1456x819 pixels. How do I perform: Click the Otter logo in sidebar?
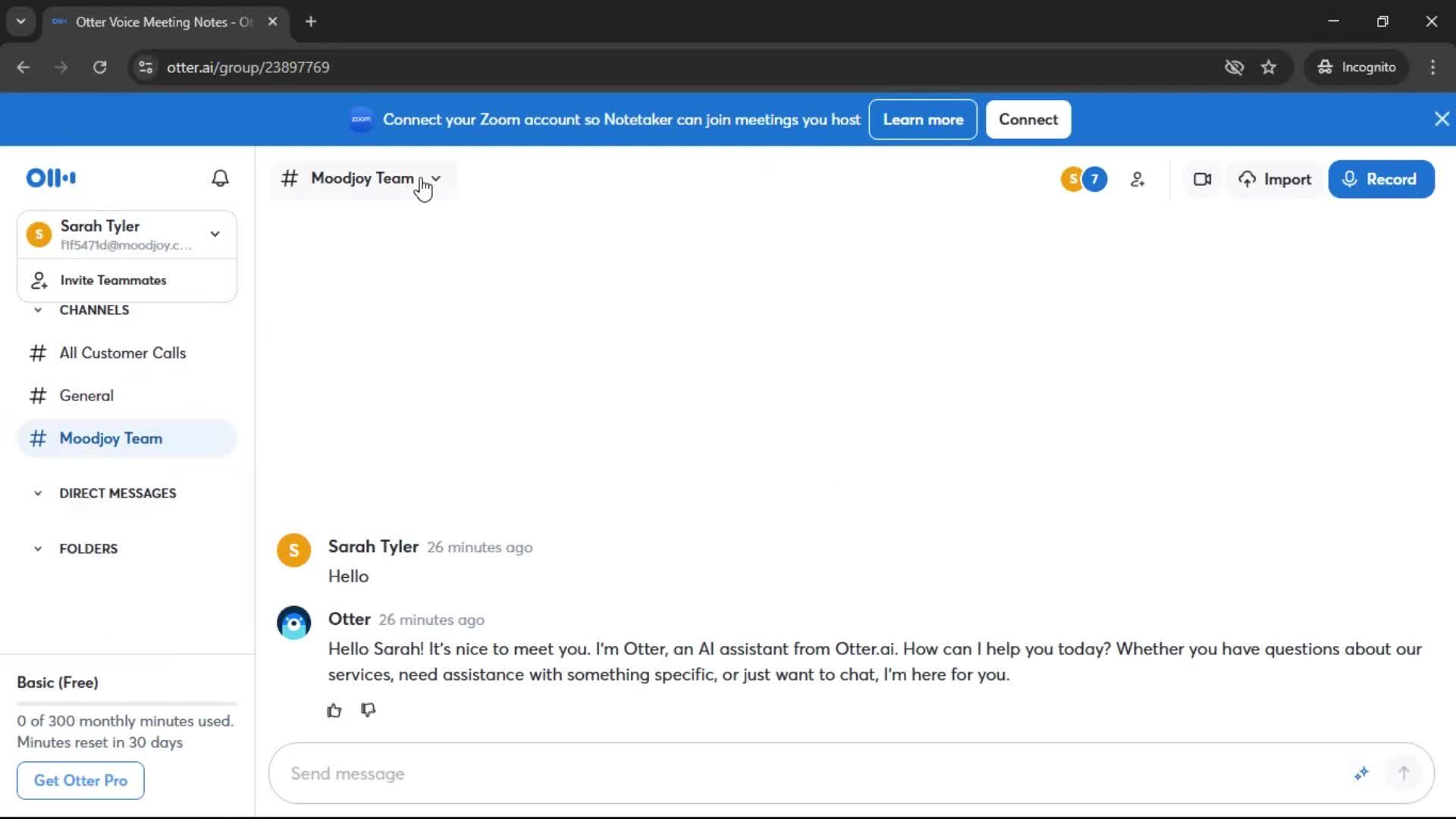pos(51,178)
